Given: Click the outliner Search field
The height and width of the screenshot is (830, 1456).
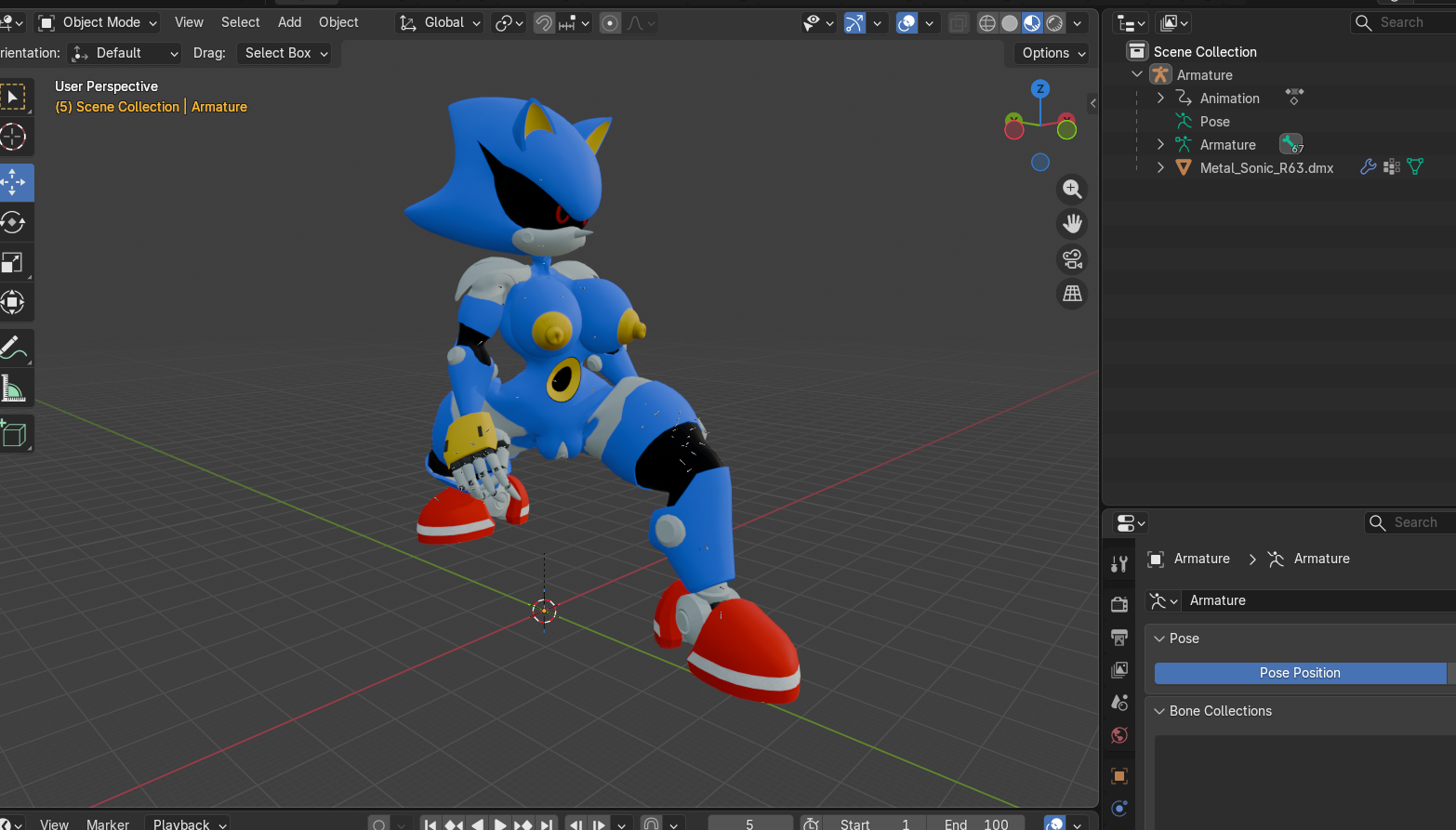Looking at the screenshot, I should pyautogui.click(x=1403, y=22).
